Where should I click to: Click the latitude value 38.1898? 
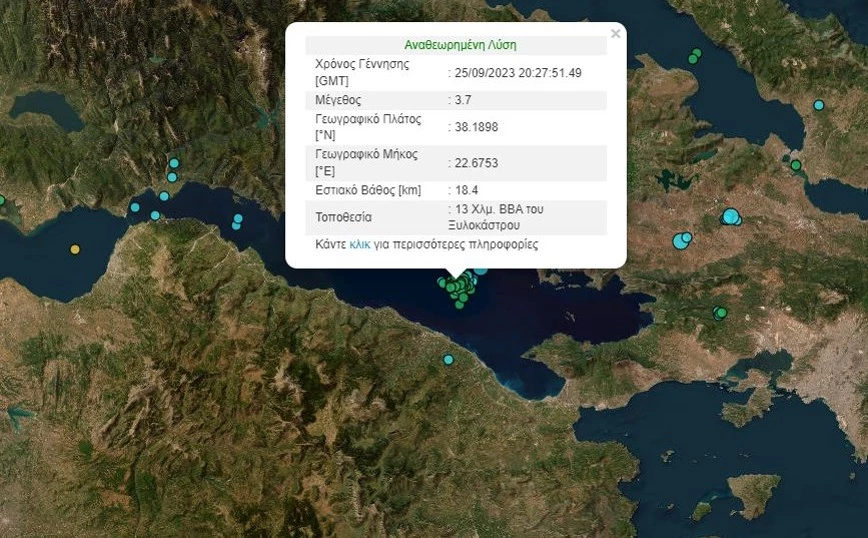[476, 127]
